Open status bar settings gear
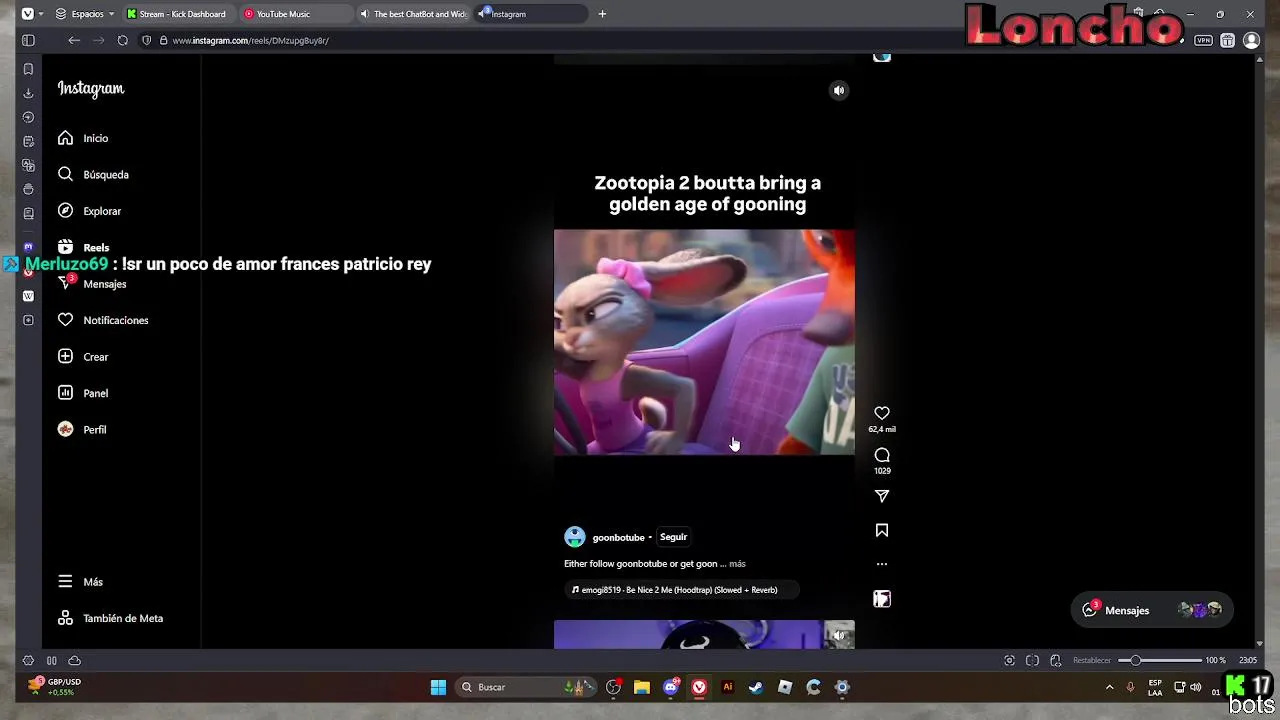Screen dimensions: 1280x720 pyautogui.click(x=28, y=660)
